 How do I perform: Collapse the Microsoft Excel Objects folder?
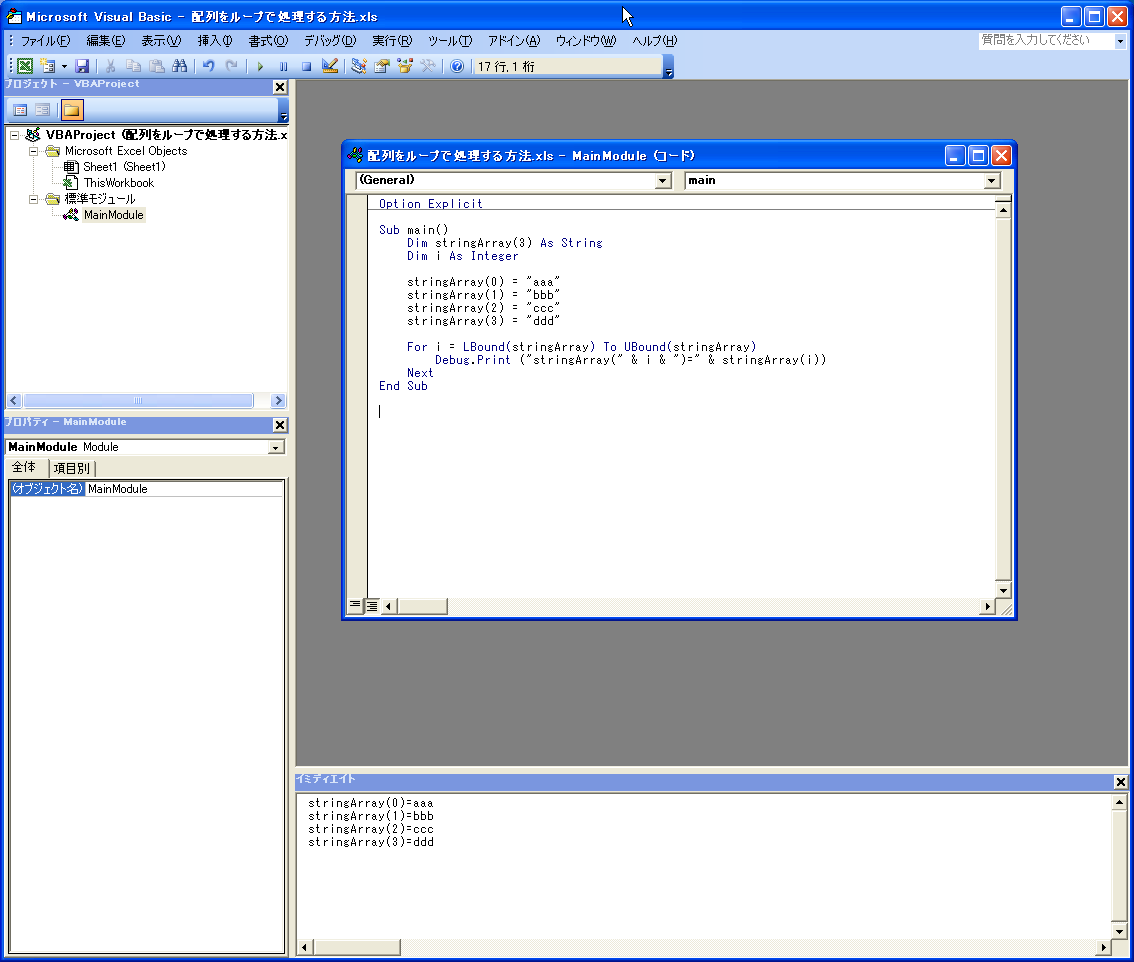(33, 151)
